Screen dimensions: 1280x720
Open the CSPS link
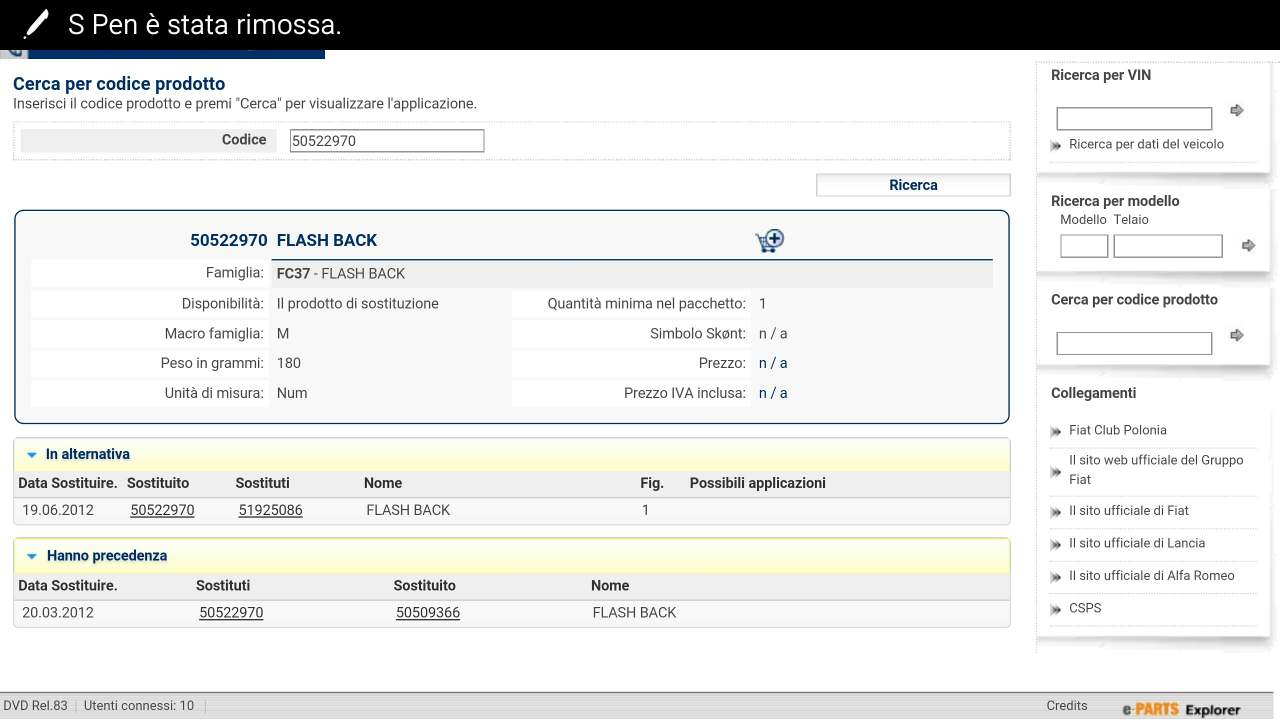tap(1085, 608)
